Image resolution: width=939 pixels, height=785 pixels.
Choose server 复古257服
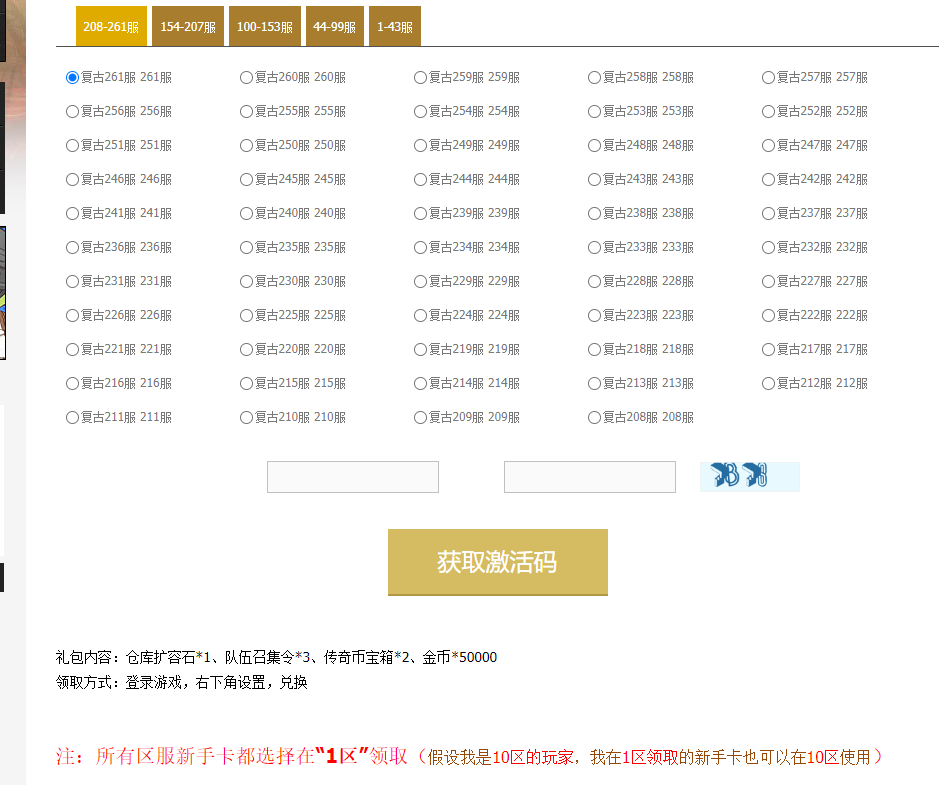768,78
